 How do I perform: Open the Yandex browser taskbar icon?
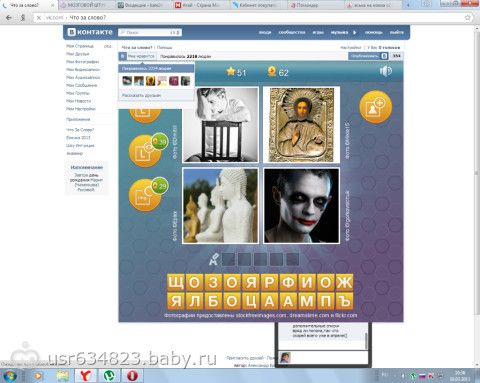pyautogui.click(x=86, y=376)
